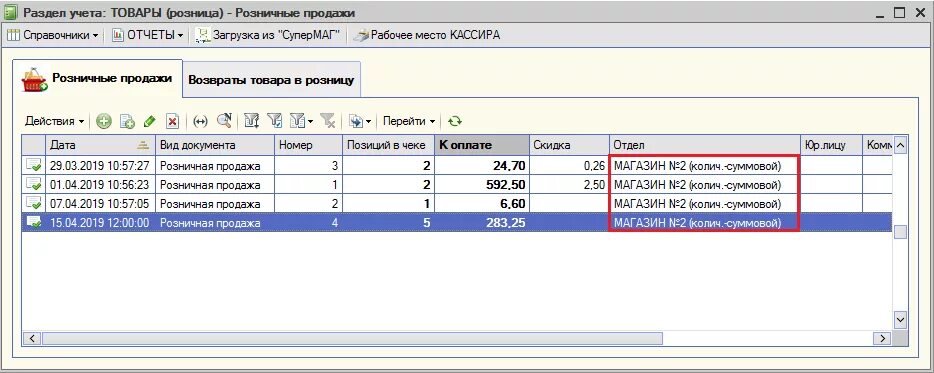This screenshot has width=934, height=373.
Task: Click the Скидка column header
Action: (569, 145)
